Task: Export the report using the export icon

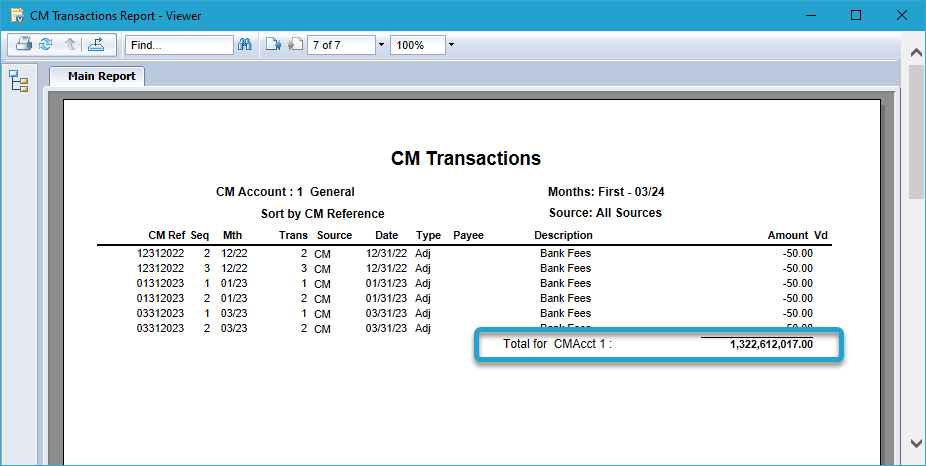Action: [96, 44]
